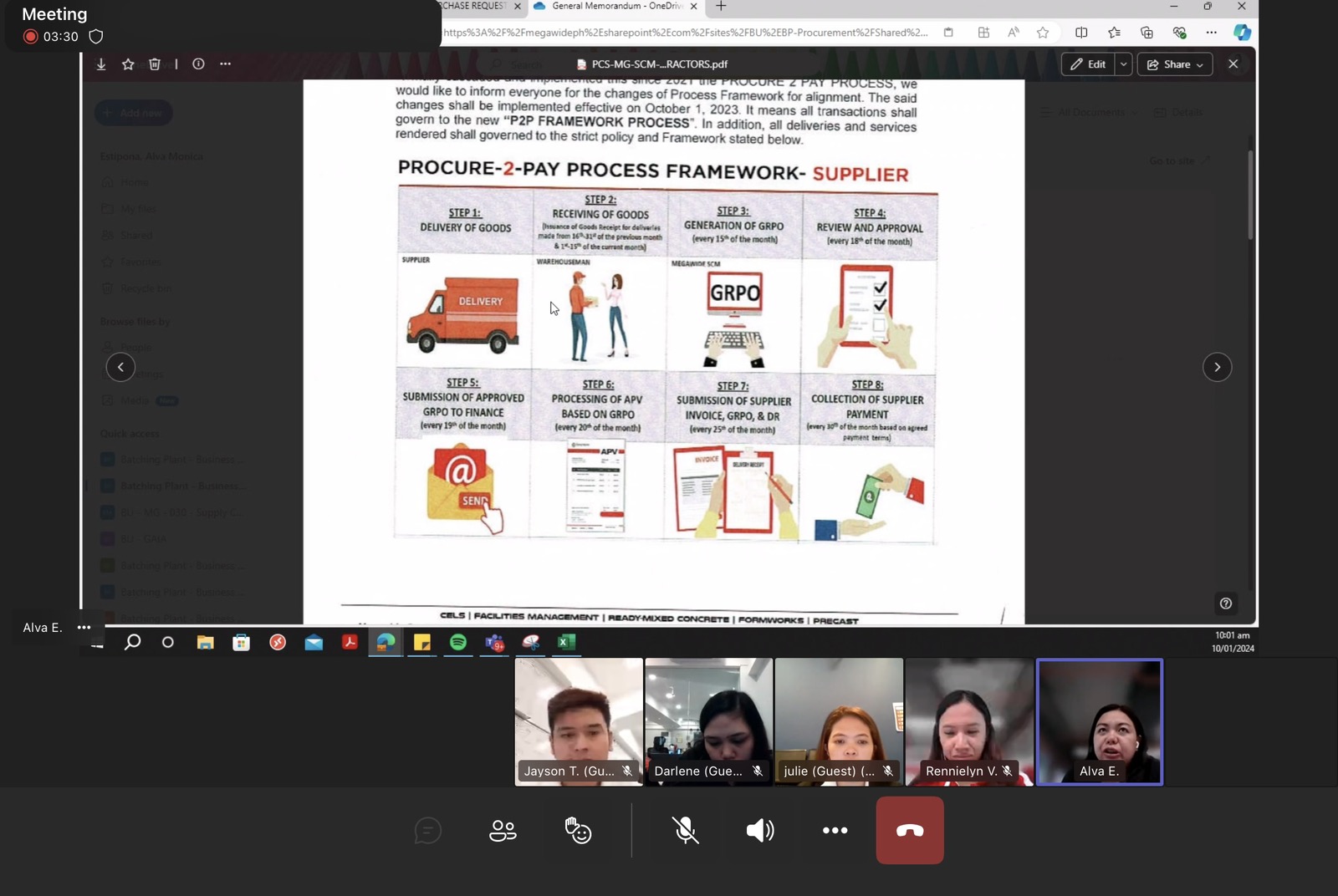Add PDF to favorites star
The height and width of the screenshot is (896, 1338).
(x=128, y=64)
